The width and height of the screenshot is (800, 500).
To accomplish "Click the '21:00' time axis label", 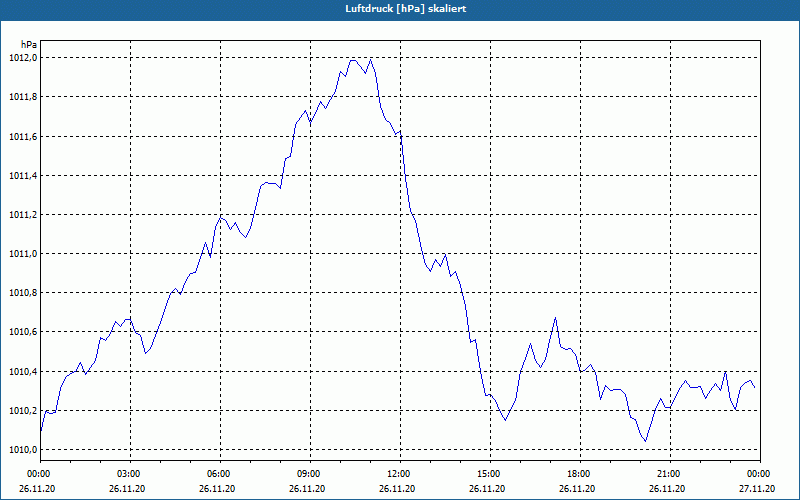I will (669, 474).
